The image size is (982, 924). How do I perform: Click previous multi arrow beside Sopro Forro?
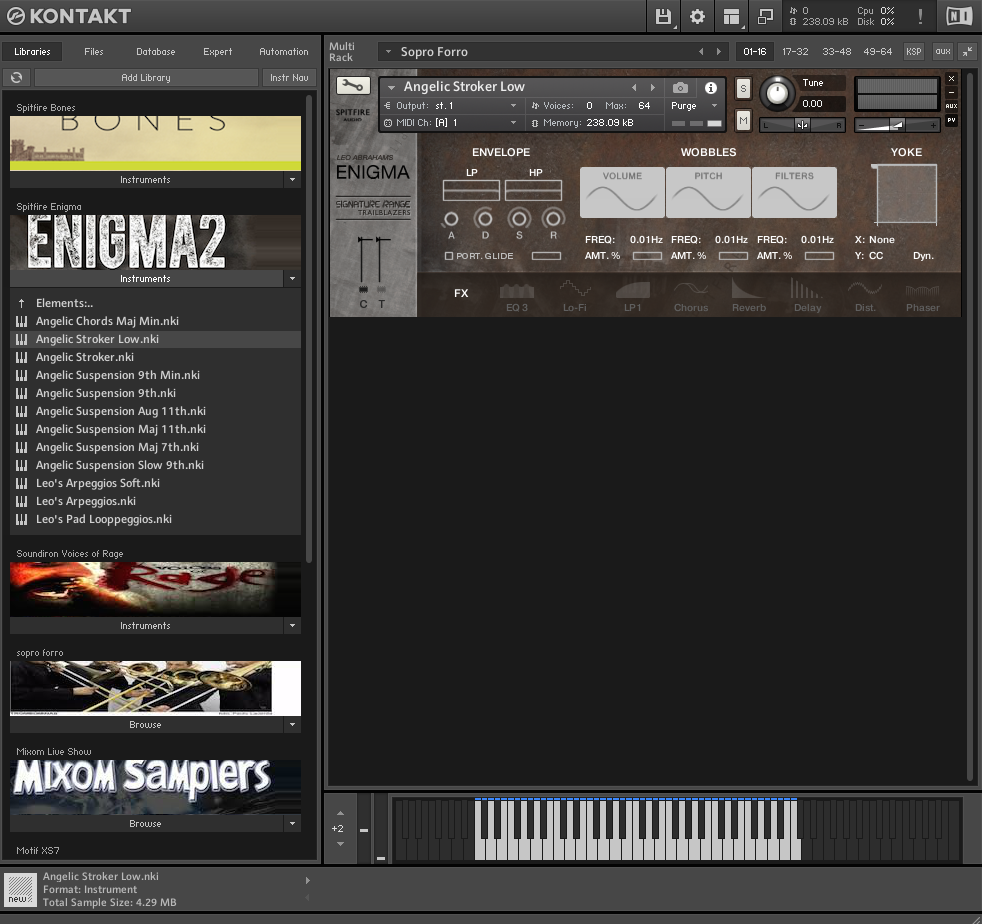pos(701,51)
